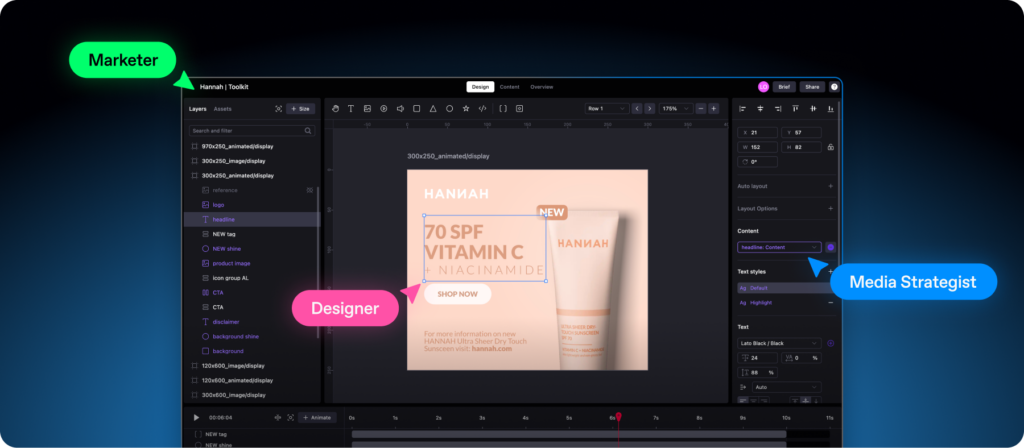1024x448 pixels.
Task: Click the font link circle icon
Action: [830, 343]
